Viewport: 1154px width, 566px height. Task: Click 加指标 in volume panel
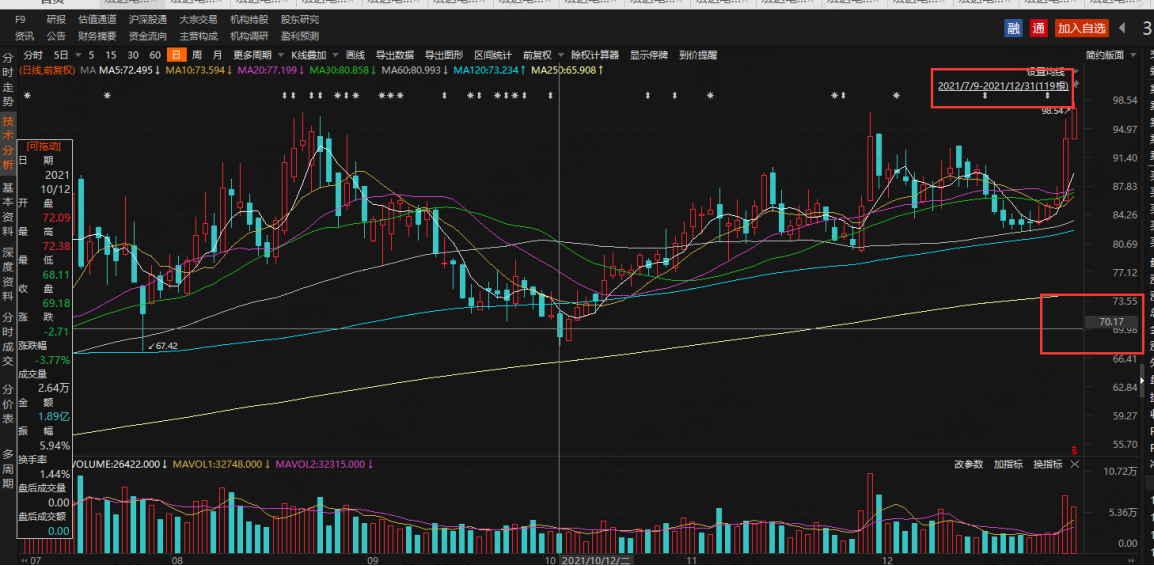1008,464
